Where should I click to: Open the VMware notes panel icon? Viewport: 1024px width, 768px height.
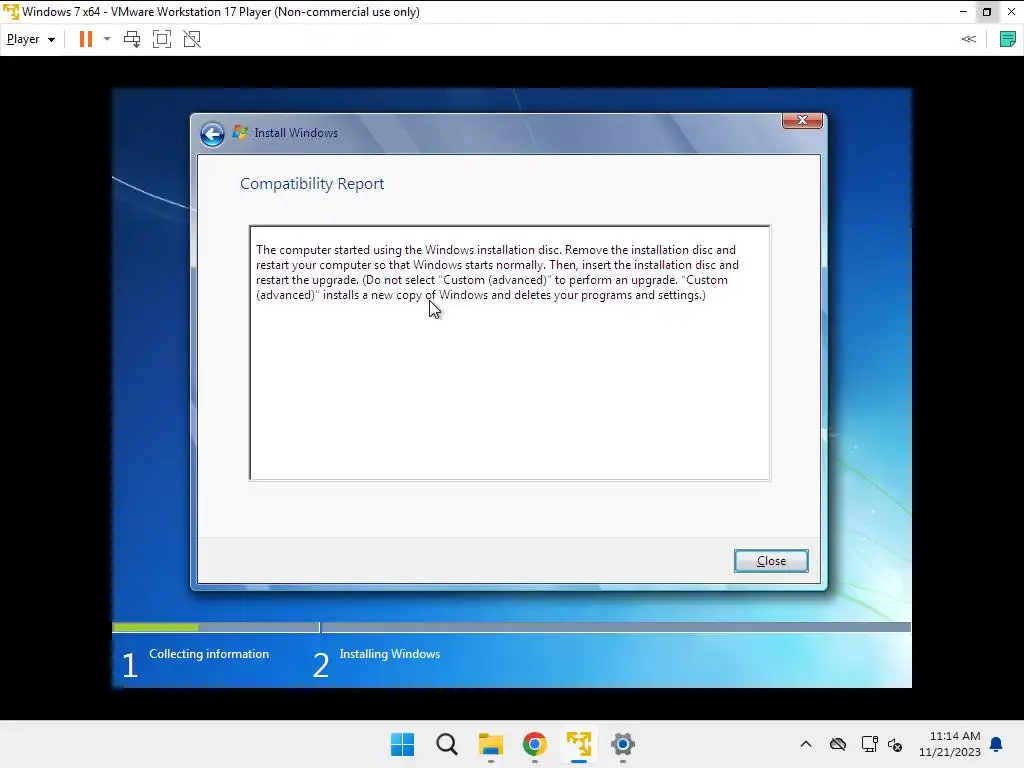click(x=1007, y=39)
